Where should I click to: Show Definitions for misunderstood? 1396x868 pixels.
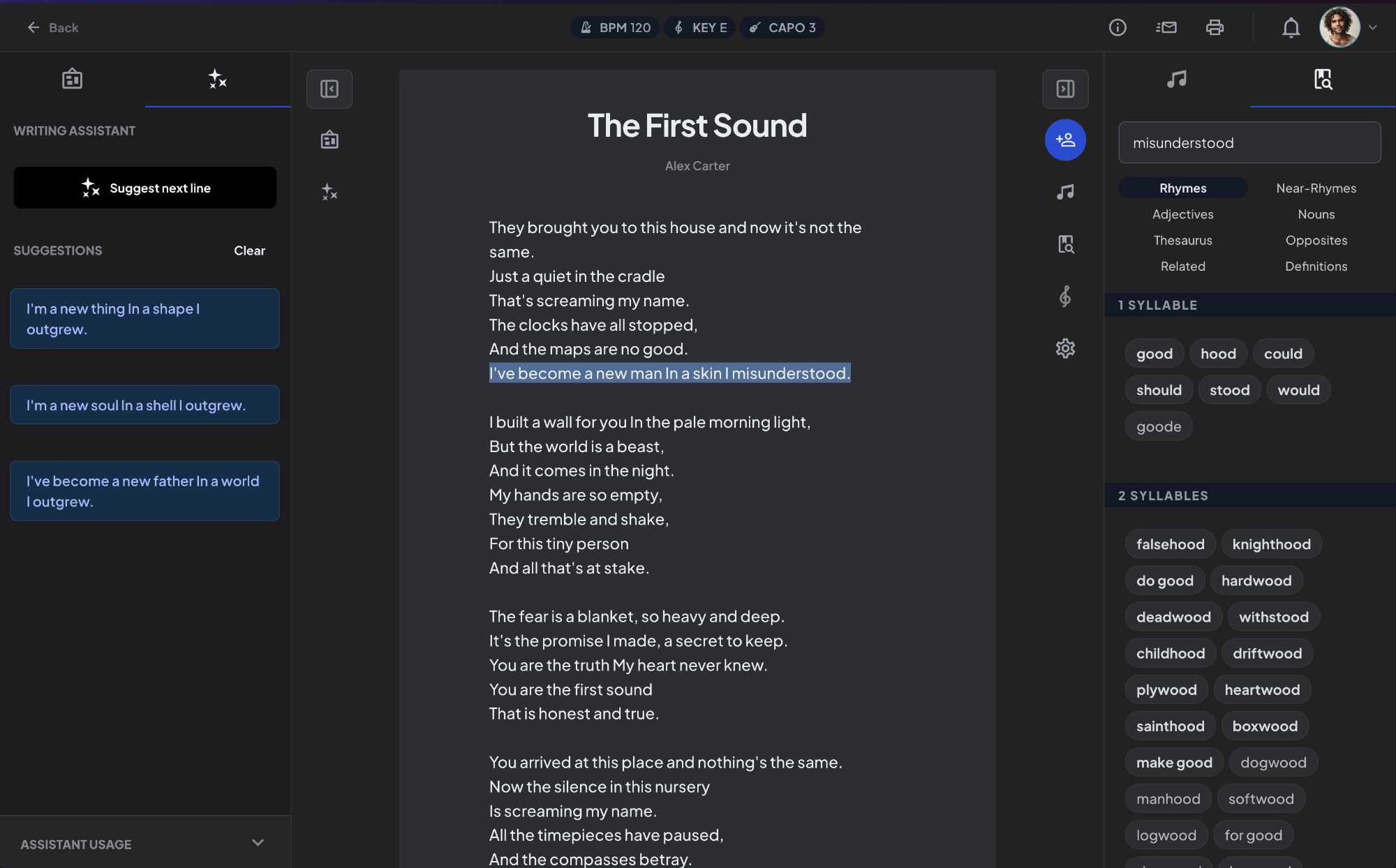[1316, 266]
